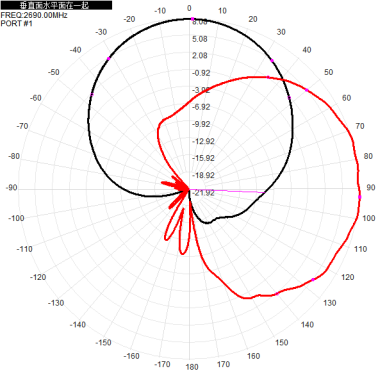Click the magenta marker at black curve peak
The image size is (378, 378).
point(192,19)
